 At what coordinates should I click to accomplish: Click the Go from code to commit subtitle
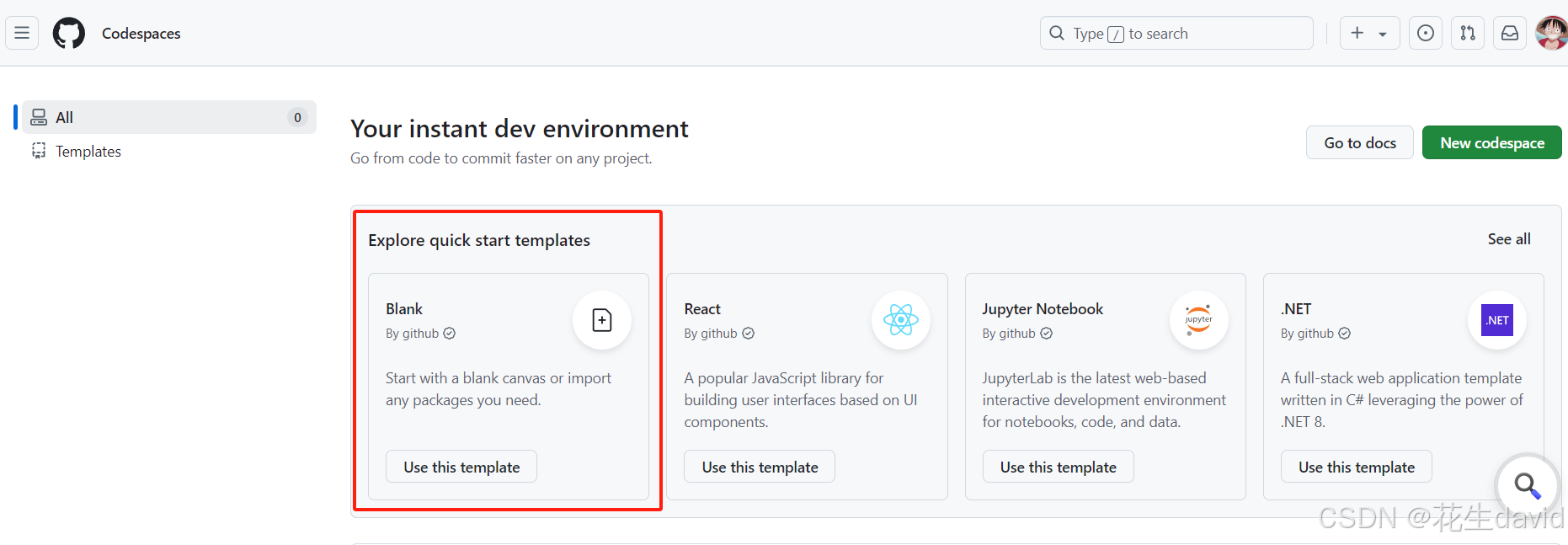[501, 158]
